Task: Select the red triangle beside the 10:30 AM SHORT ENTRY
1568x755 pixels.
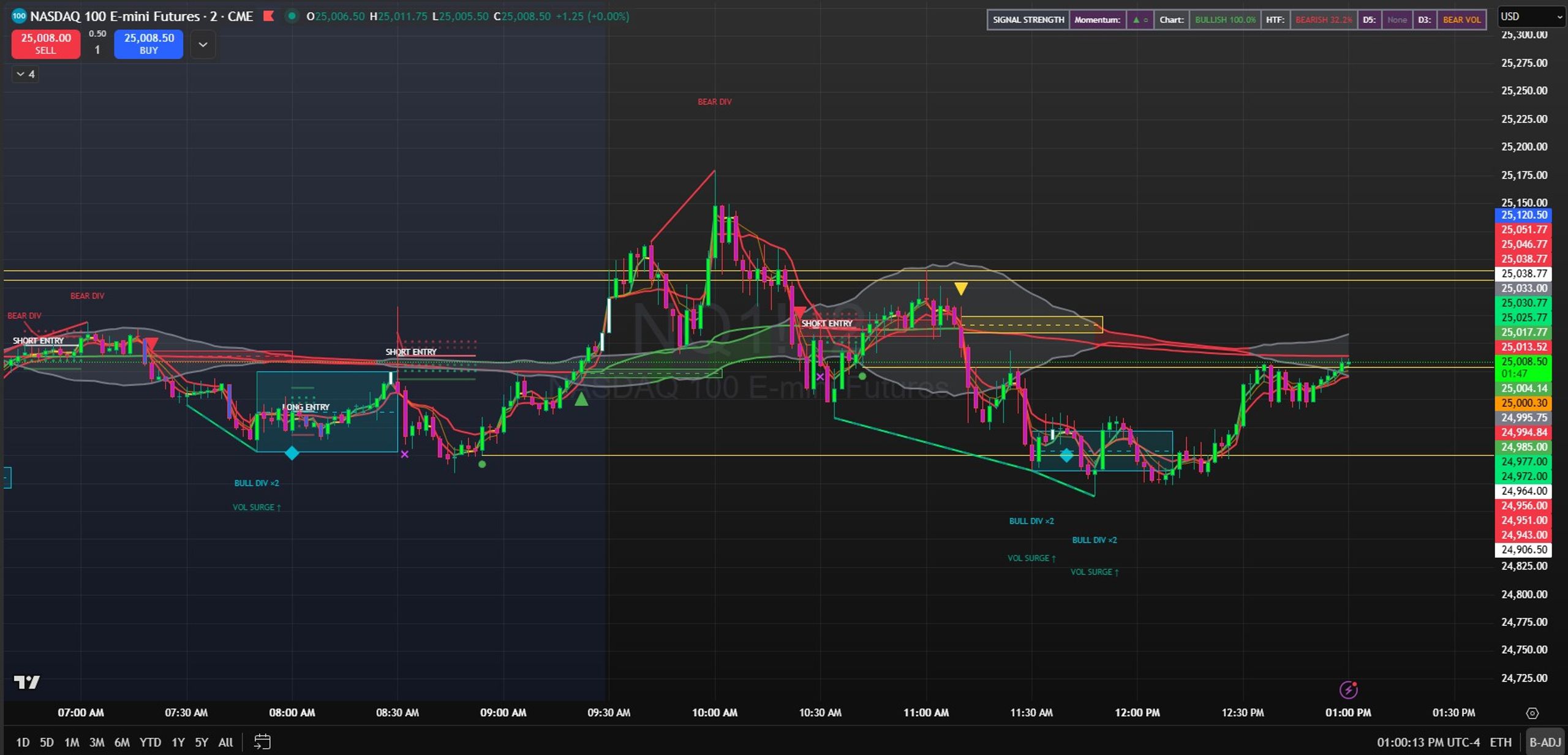Action: (799, 314)
